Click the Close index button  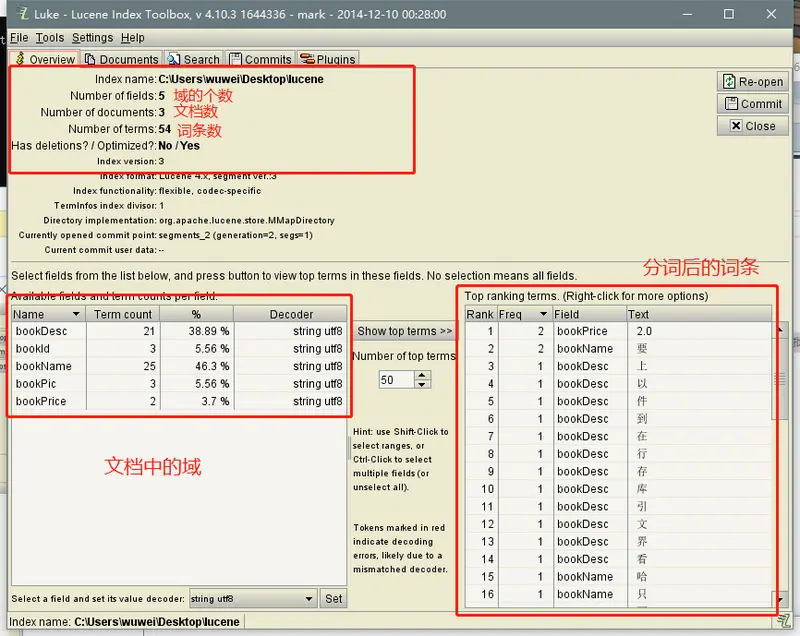click(x=753, y=126)
